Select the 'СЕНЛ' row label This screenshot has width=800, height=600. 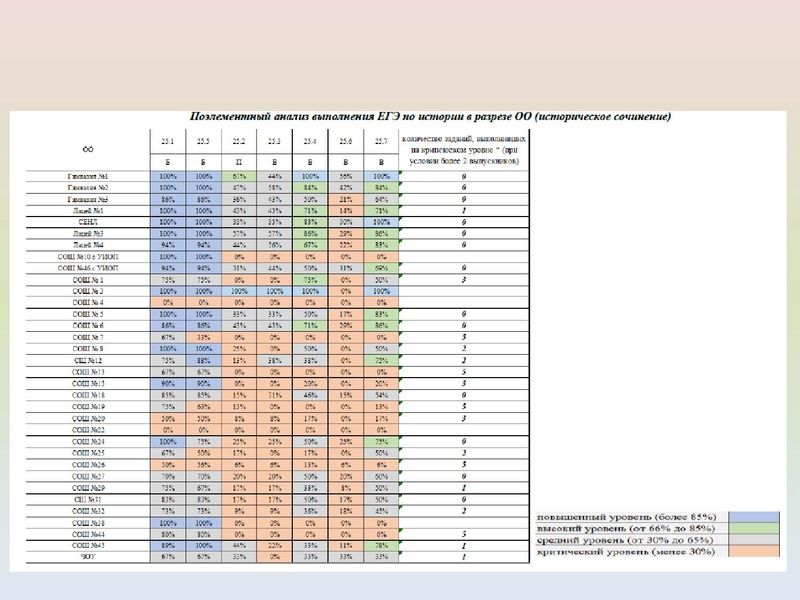tap(82, 221)
